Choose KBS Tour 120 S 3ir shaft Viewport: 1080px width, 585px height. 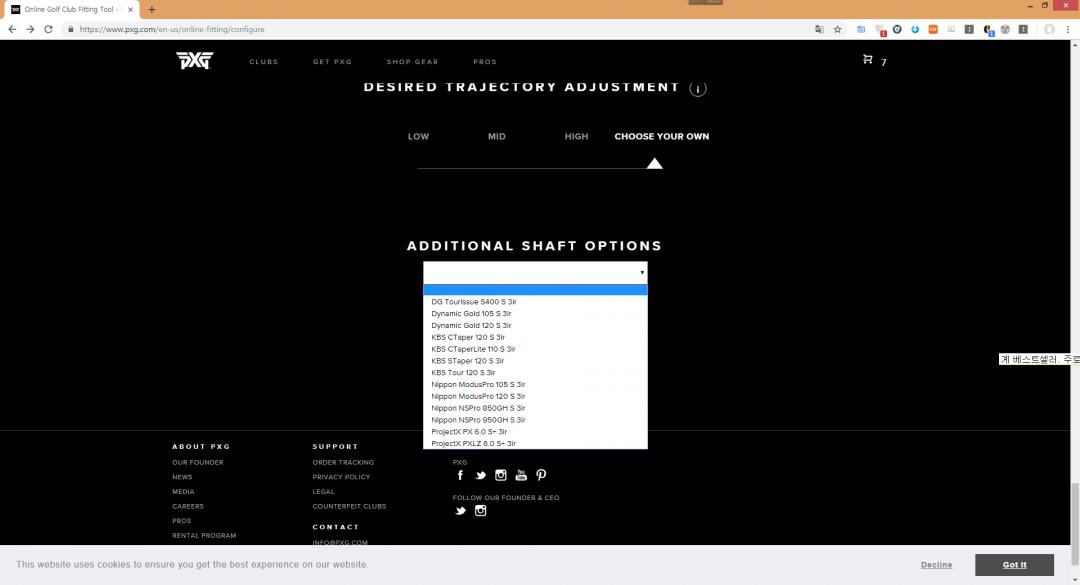(x=463, y=373)
